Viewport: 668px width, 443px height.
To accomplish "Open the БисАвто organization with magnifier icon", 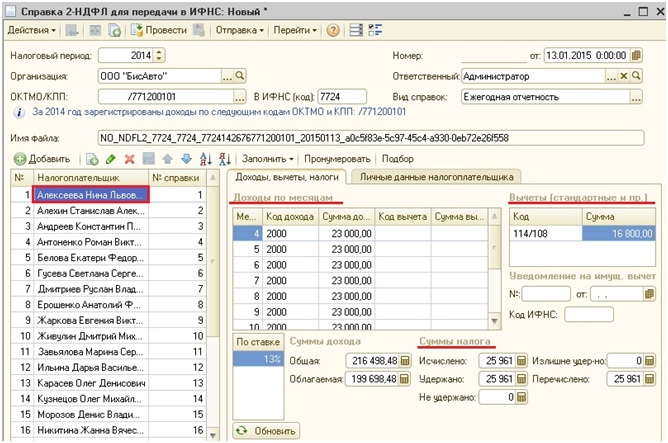I will (240, 76).
